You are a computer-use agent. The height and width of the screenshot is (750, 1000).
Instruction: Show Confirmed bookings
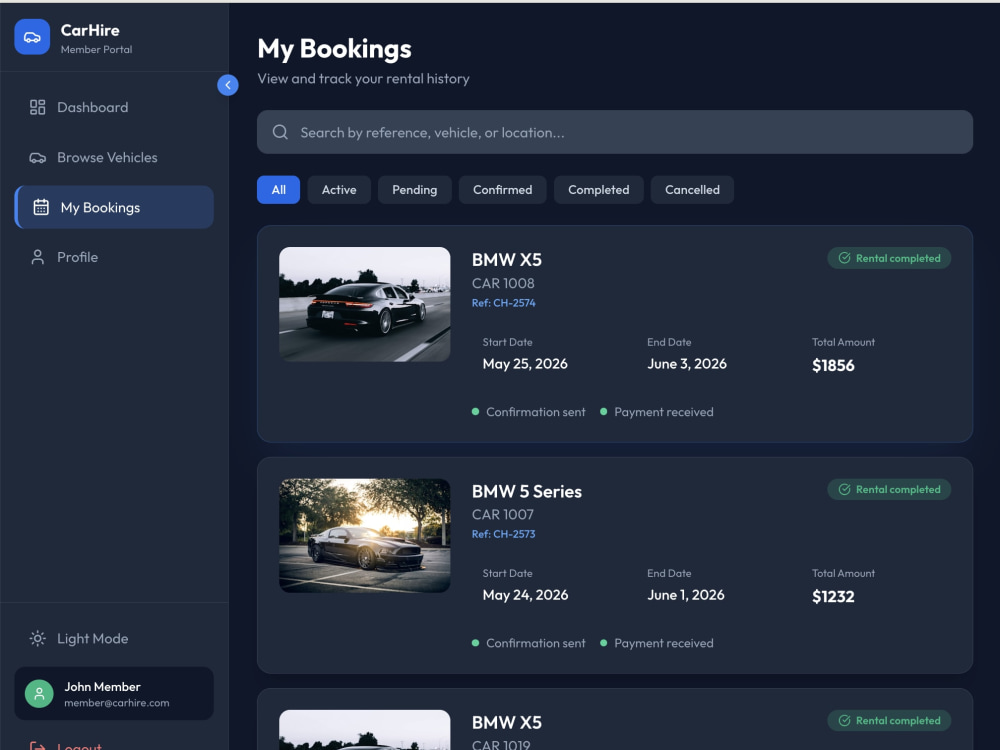coord(503,190)
